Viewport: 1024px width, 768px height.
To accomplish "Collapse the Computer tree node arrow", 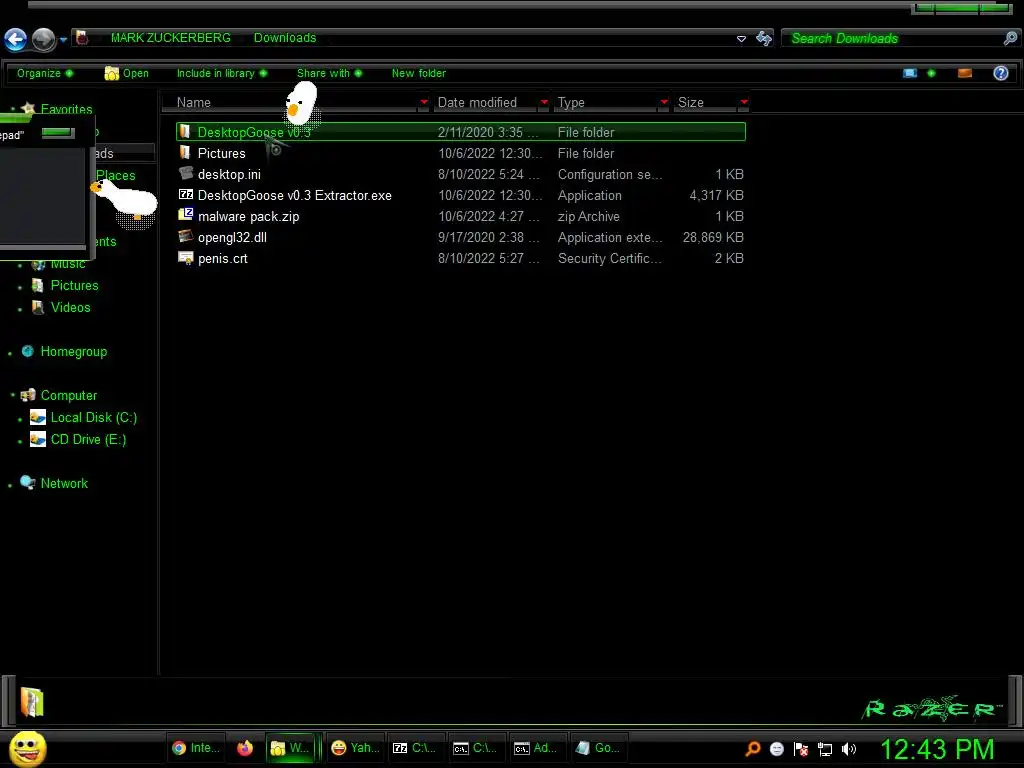I will click(x=12, y=394).
